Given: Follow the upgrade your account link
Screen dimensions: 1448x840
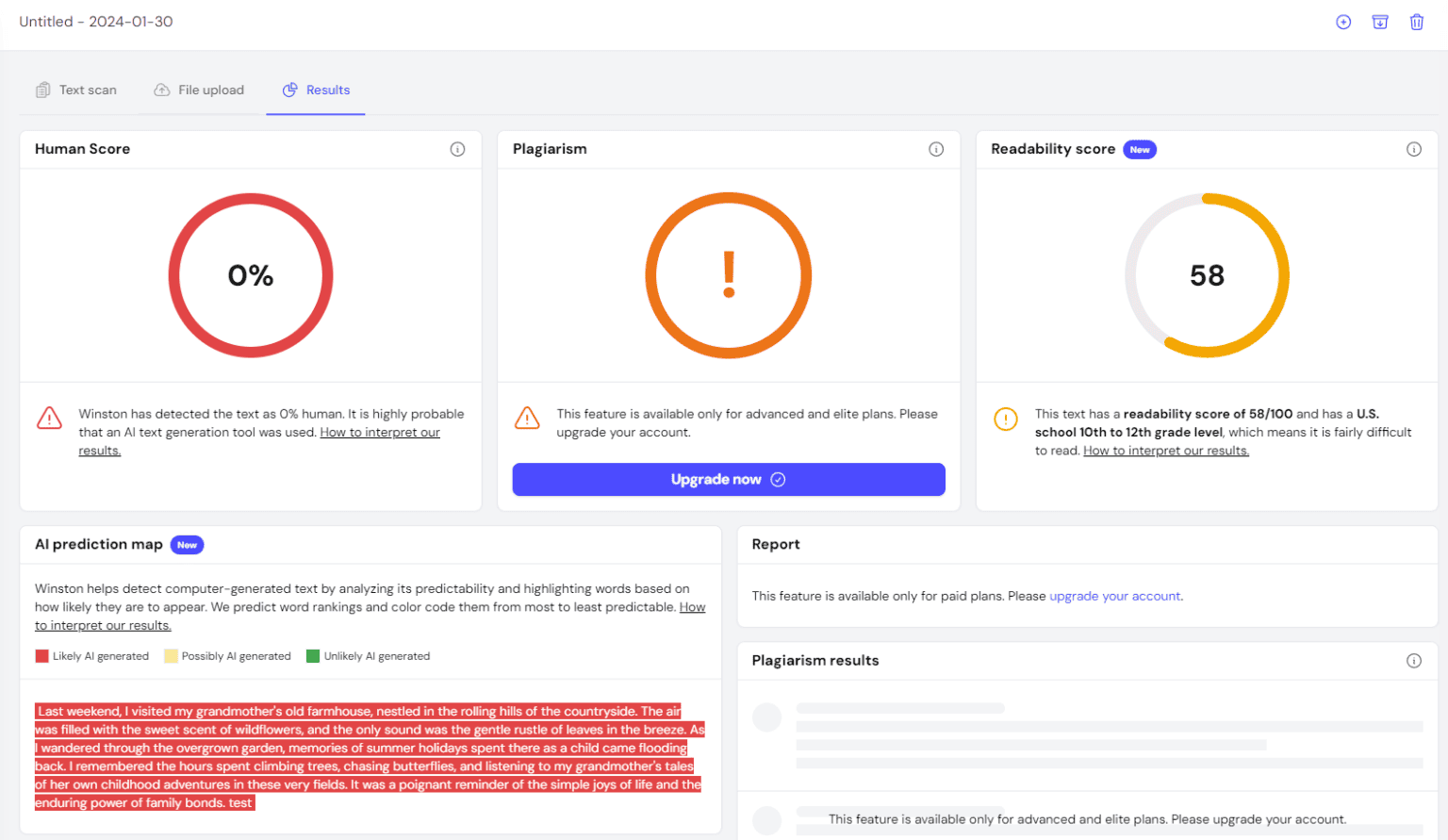Looking at the screenshot, I should click(1115, 596).
